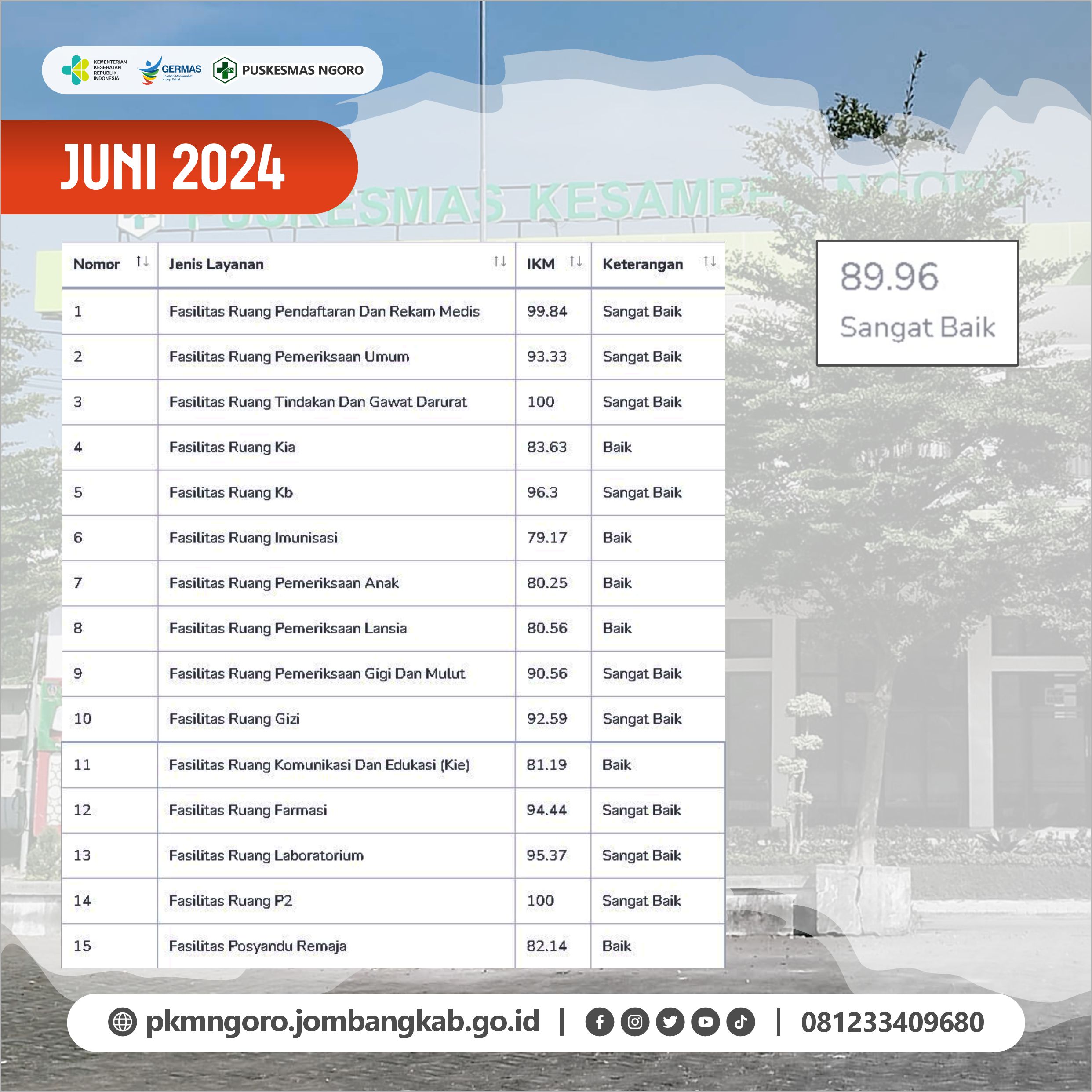Click the Nomor column header
Screen dimensions: 1092x1092
(97, 264)
